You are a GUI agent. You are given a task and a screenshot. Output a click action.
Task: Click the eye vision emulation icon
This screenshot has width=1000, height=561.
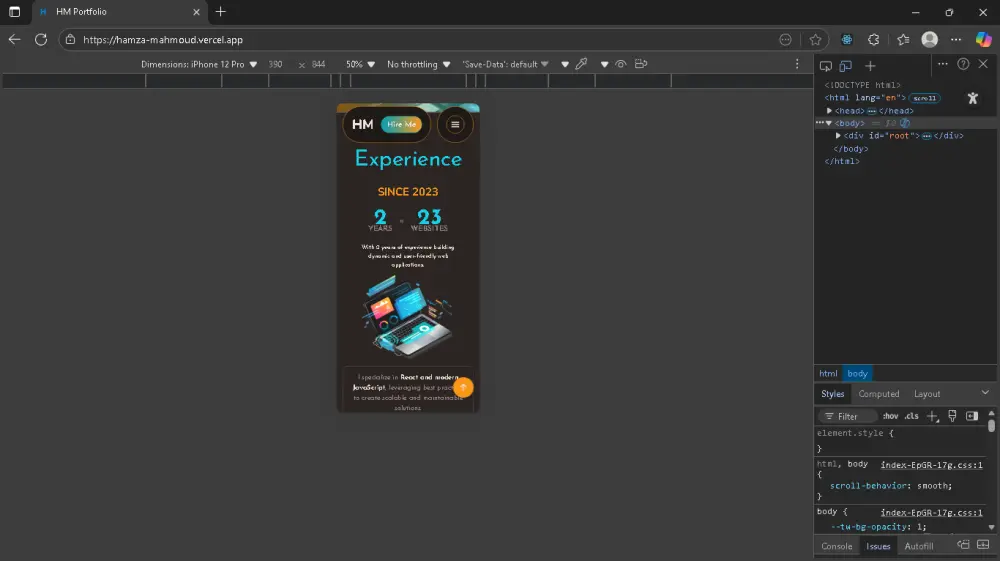(x=621, y=64)
